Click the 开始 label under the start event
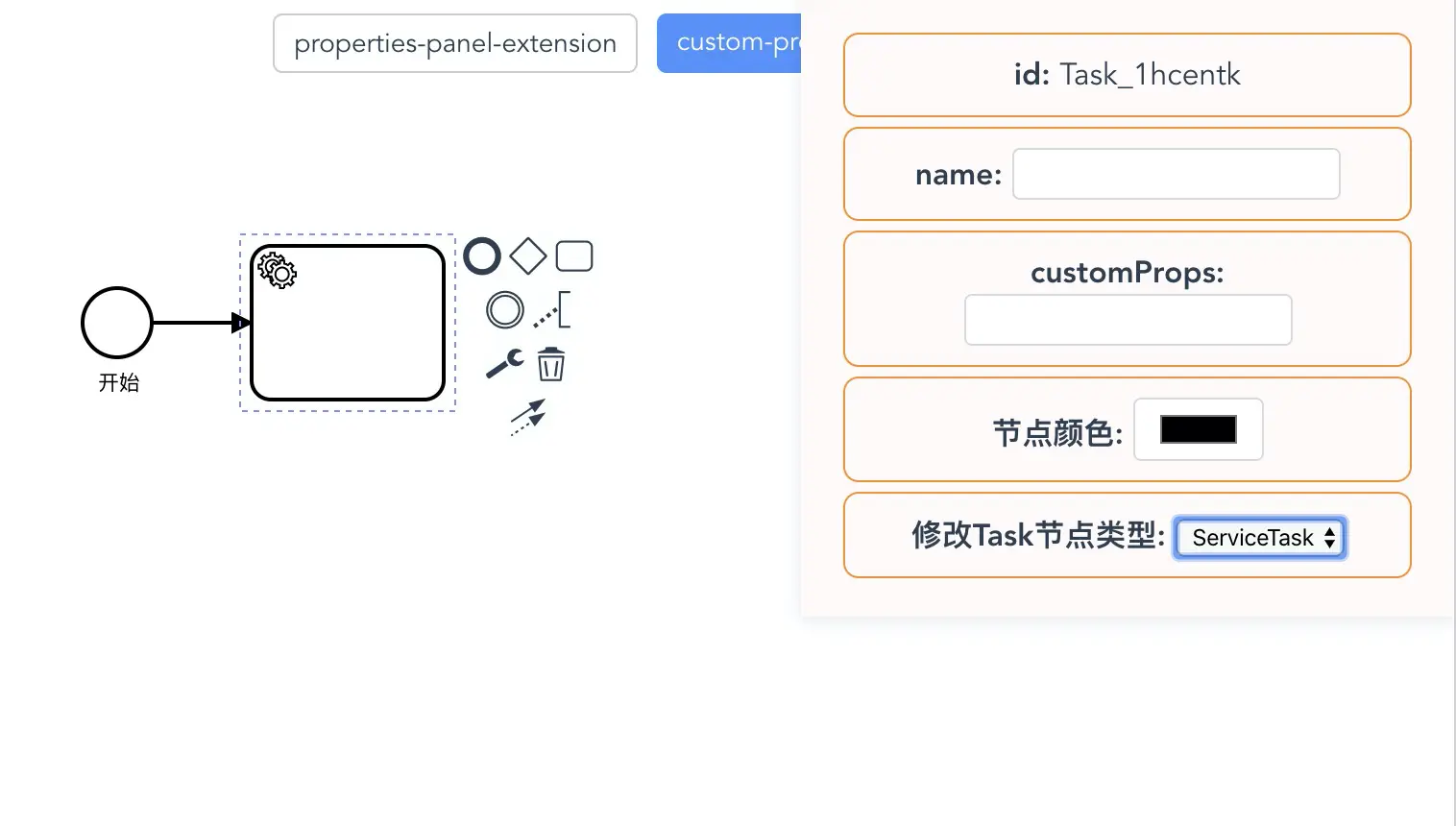The height and width of the screenshot is (826, 1456). (119, 383)
